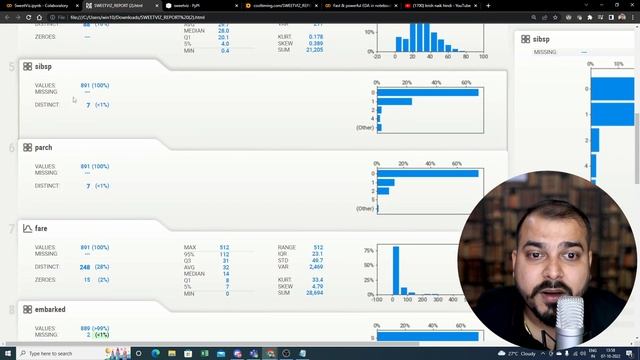Switch to the Fast & powerful EDA tab

tap(361, 6)
